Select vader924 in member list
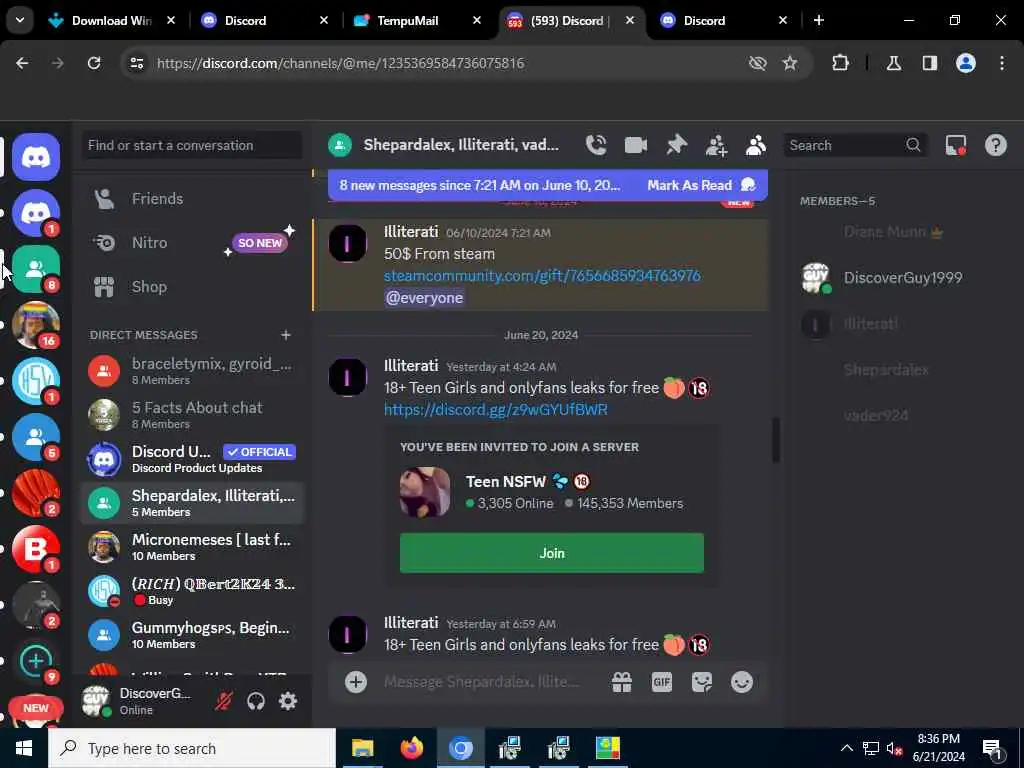The width and height of the screenshot is (1024, 768). pyautogui.click(x=903, y=415)
